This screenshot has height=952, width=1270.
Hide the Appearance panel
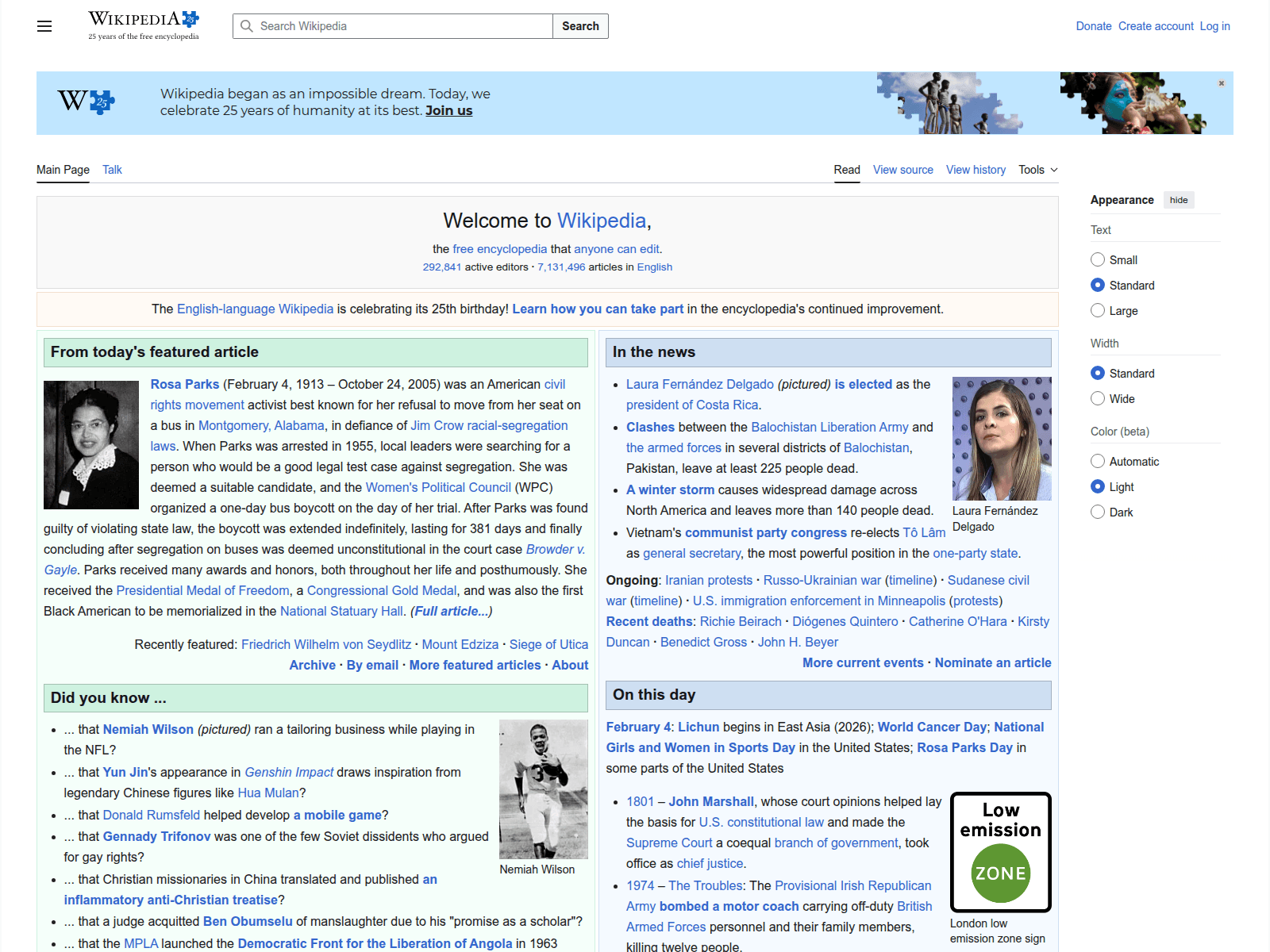(1179, 200)
